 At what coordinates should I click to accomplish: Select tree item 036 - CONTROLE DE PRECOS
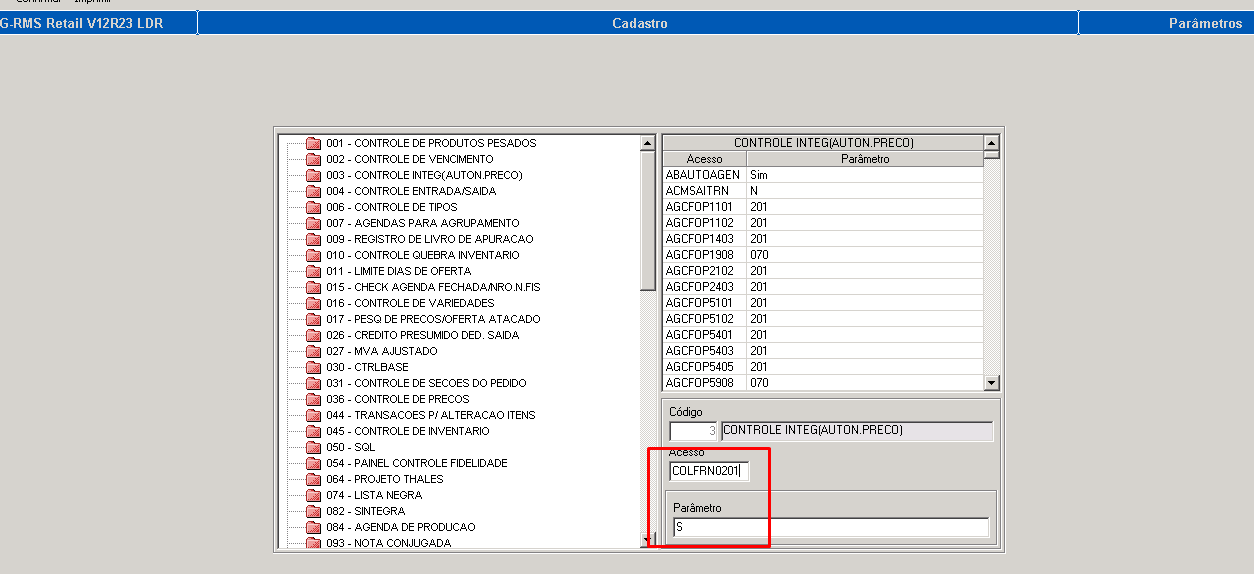coord(398,399)
